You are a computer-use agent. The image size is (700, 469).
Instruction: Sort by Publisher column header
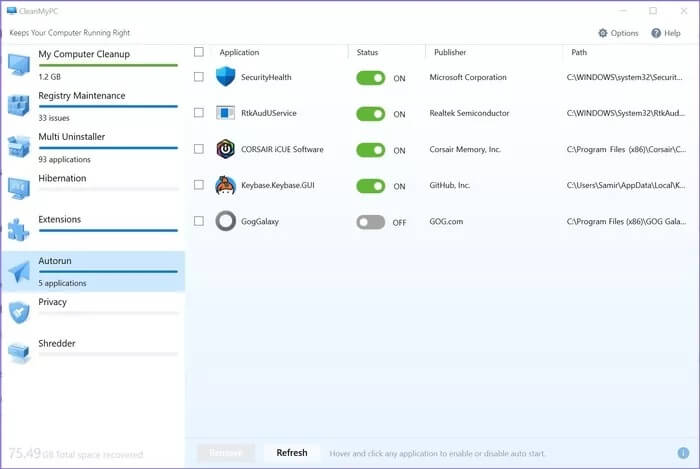pos(450,52)
